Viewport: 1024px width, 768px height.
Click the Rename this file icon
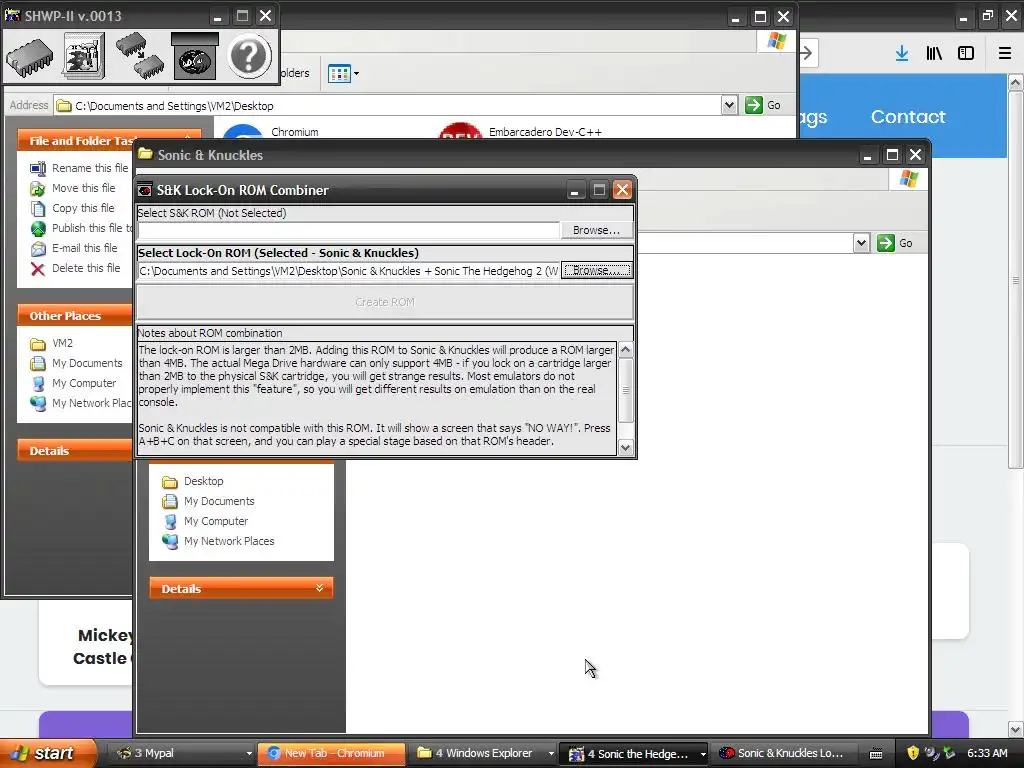click(x=38, y=168)
